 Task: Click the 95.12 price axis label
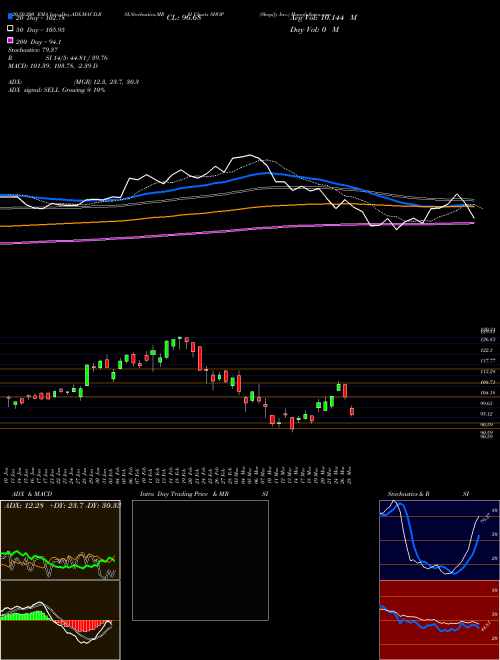coord(487,414)
